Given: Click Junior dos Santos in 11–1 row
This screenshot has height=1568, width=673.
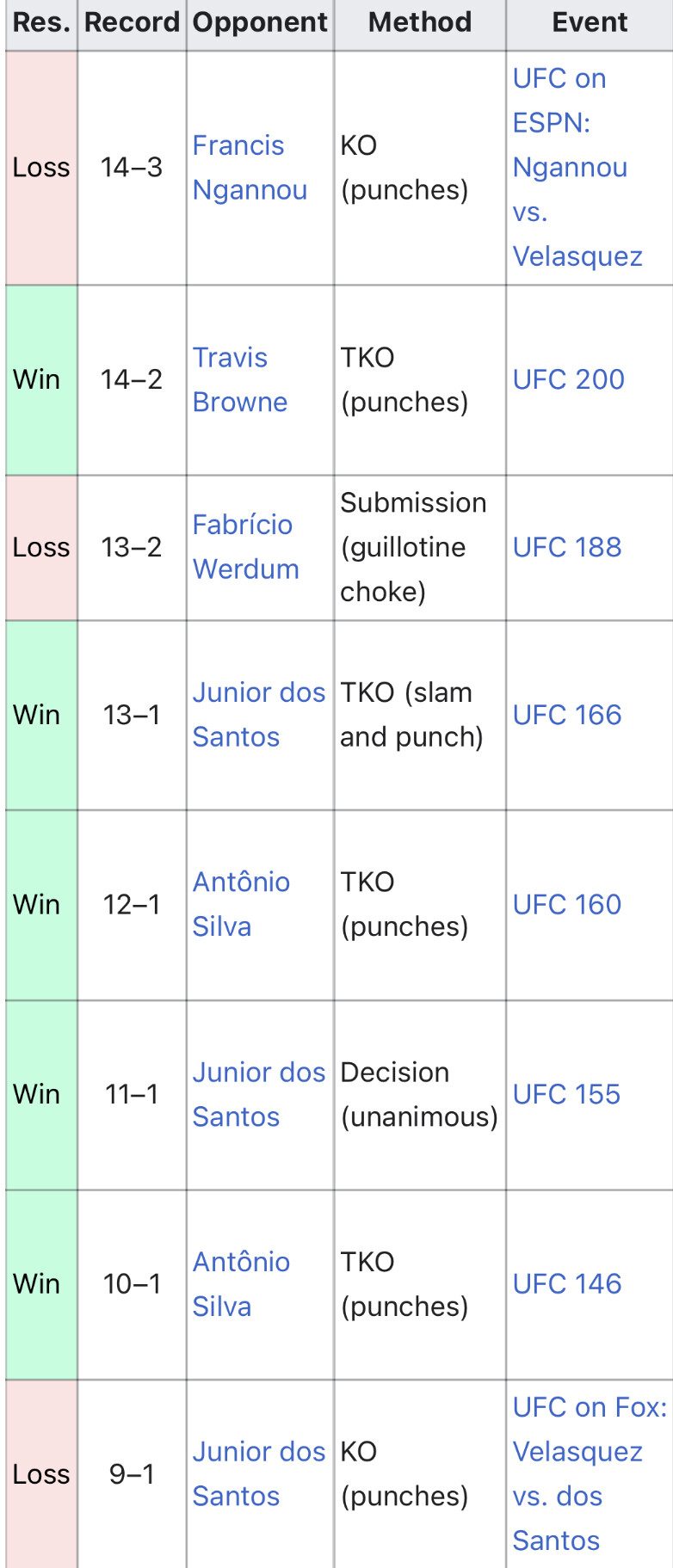Looking at the screenshot, I should click(258, 1094).
